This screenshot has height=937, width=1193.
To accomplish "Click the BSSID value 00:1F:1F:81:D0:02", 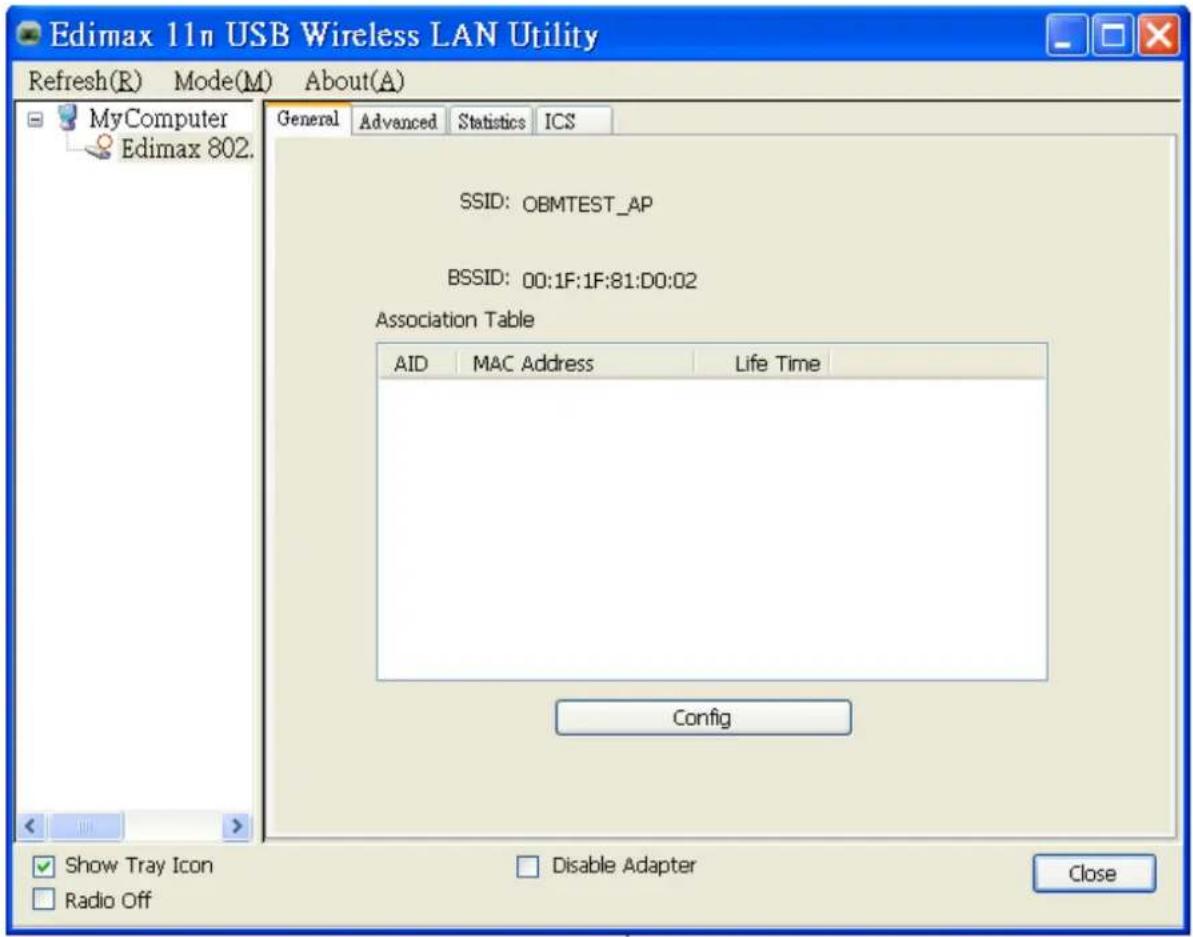I will coord(609,282).
